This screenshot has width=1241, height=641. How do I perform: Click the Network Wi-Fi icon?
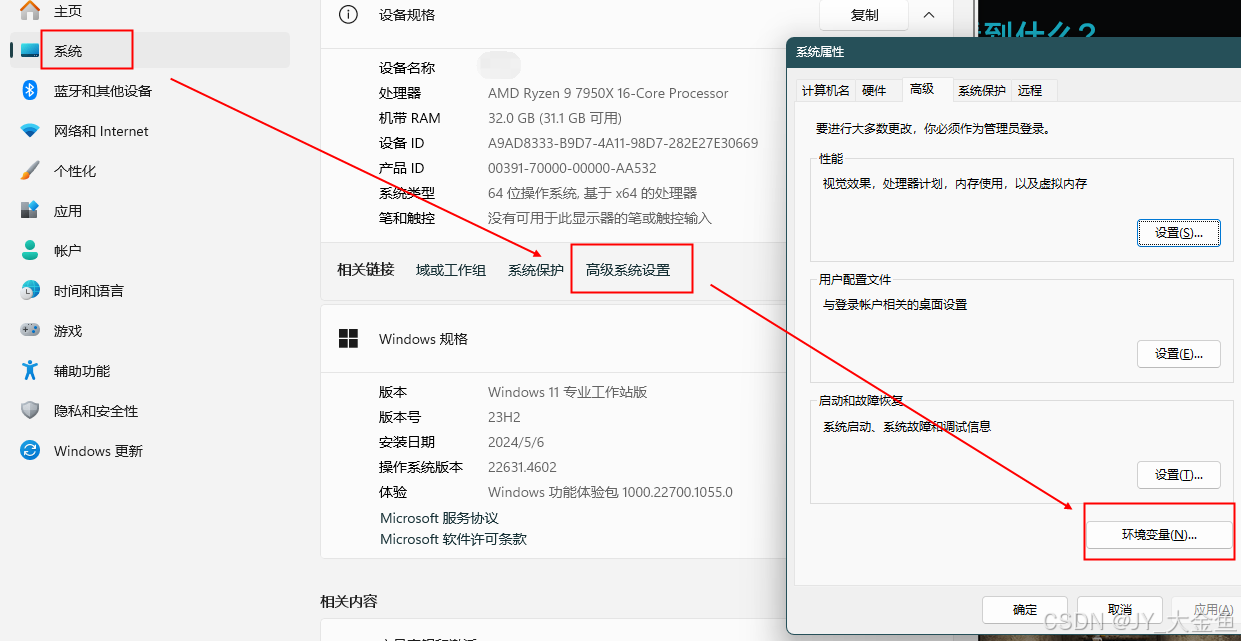pyautogui.click(x=30, y=130)
